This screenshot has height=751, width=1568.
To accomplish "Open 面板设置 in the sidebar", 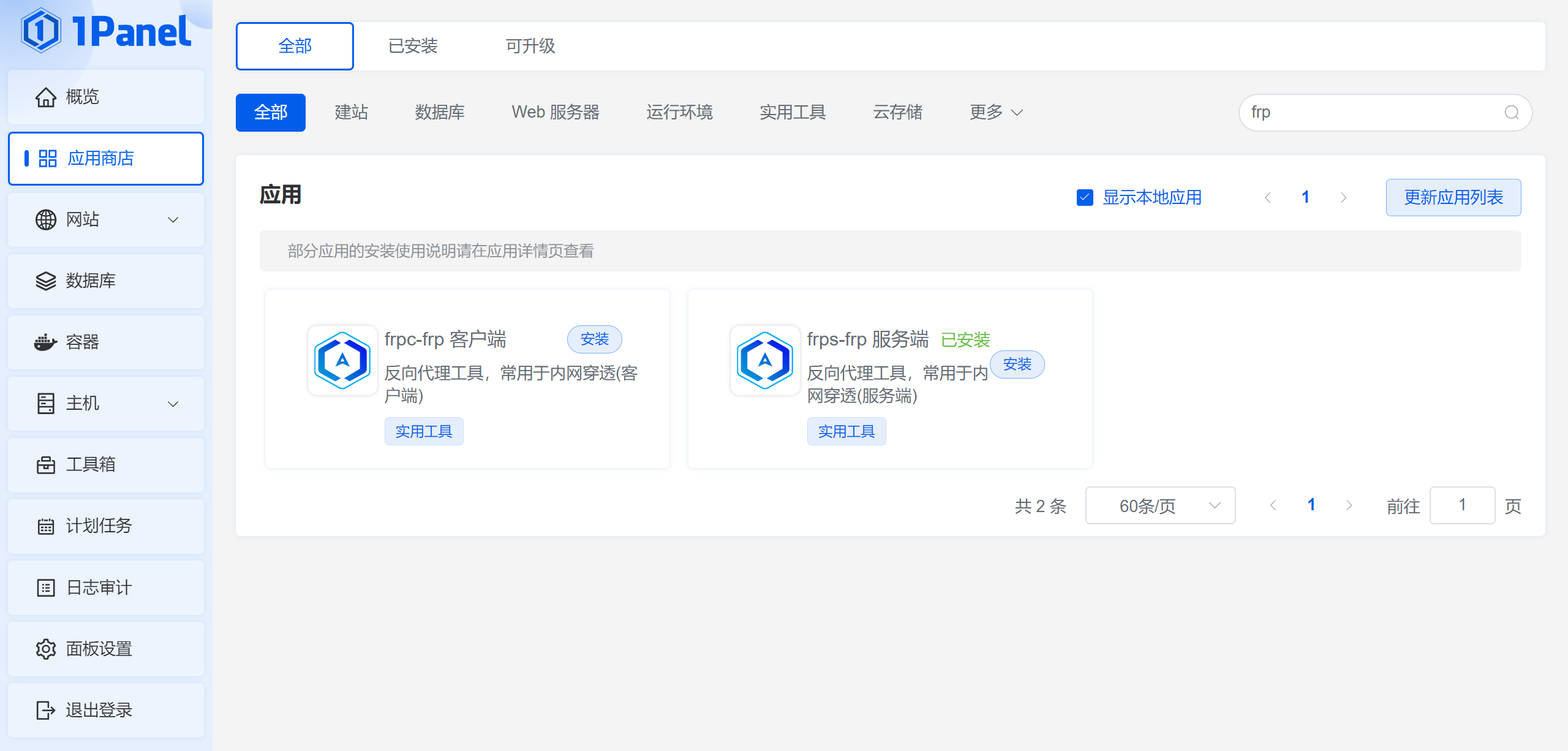I will coord(106,649).
